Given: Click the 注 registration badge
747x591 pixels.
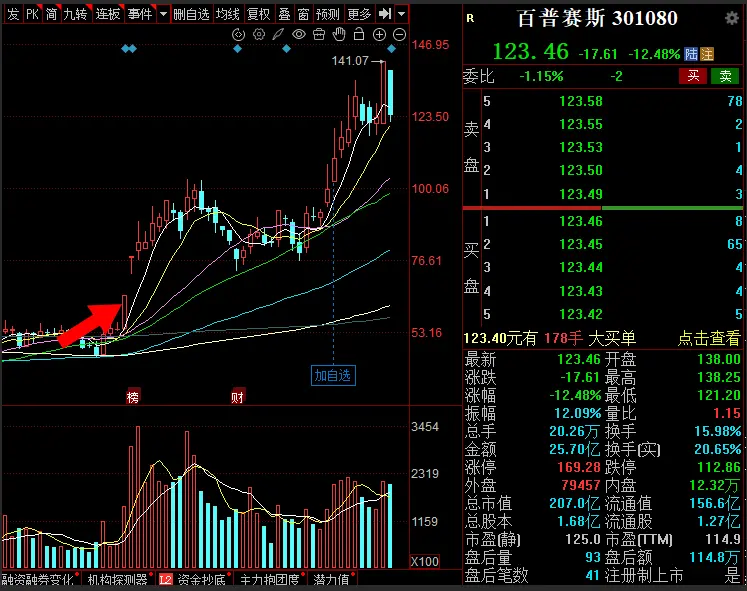Looking at the screenshot, I should [x=707, y=54].
